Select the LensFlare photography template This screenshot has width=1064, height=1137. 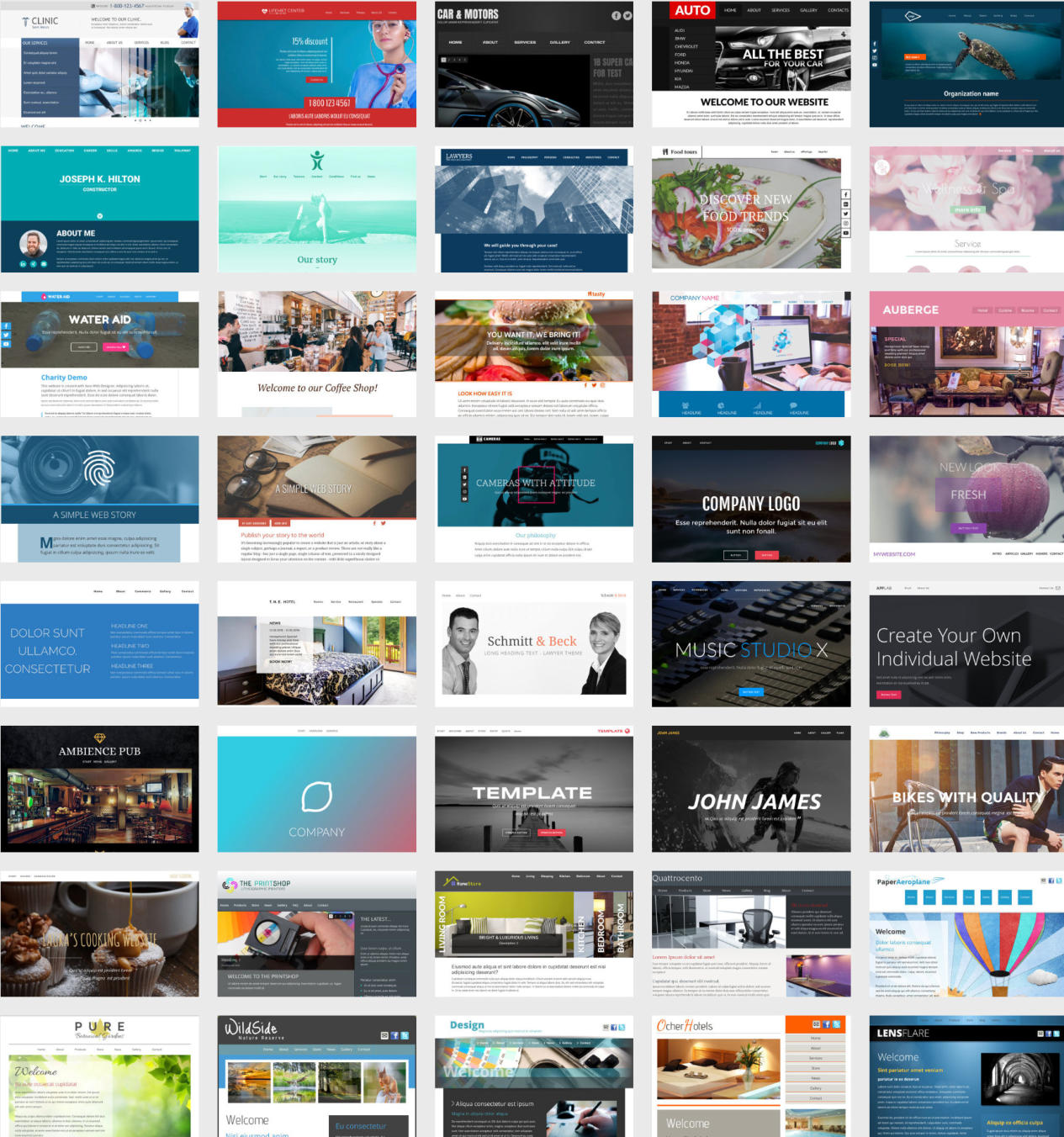(x=967, y=1076)
